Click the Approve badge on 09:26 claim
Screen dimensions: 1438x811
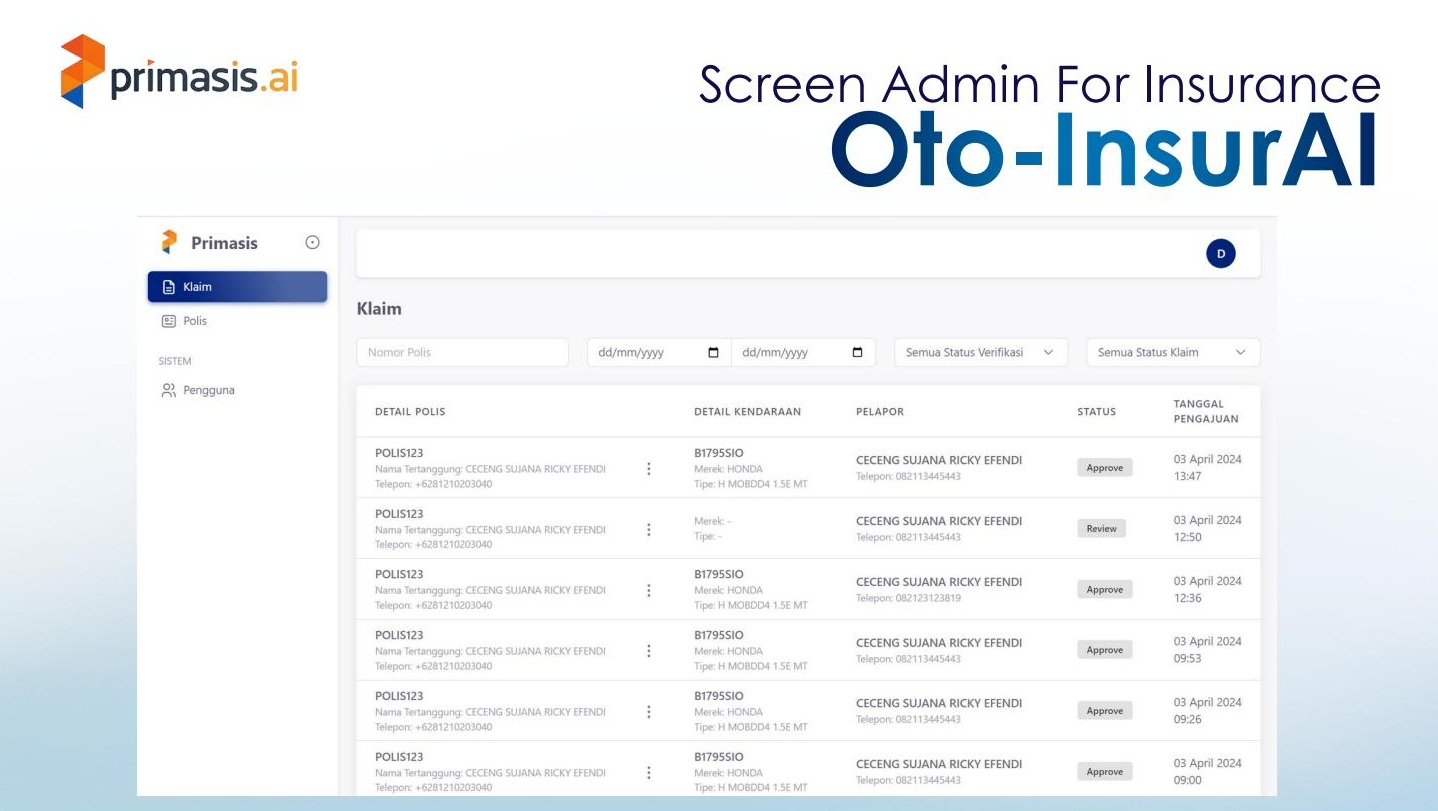coord(1105,711)
